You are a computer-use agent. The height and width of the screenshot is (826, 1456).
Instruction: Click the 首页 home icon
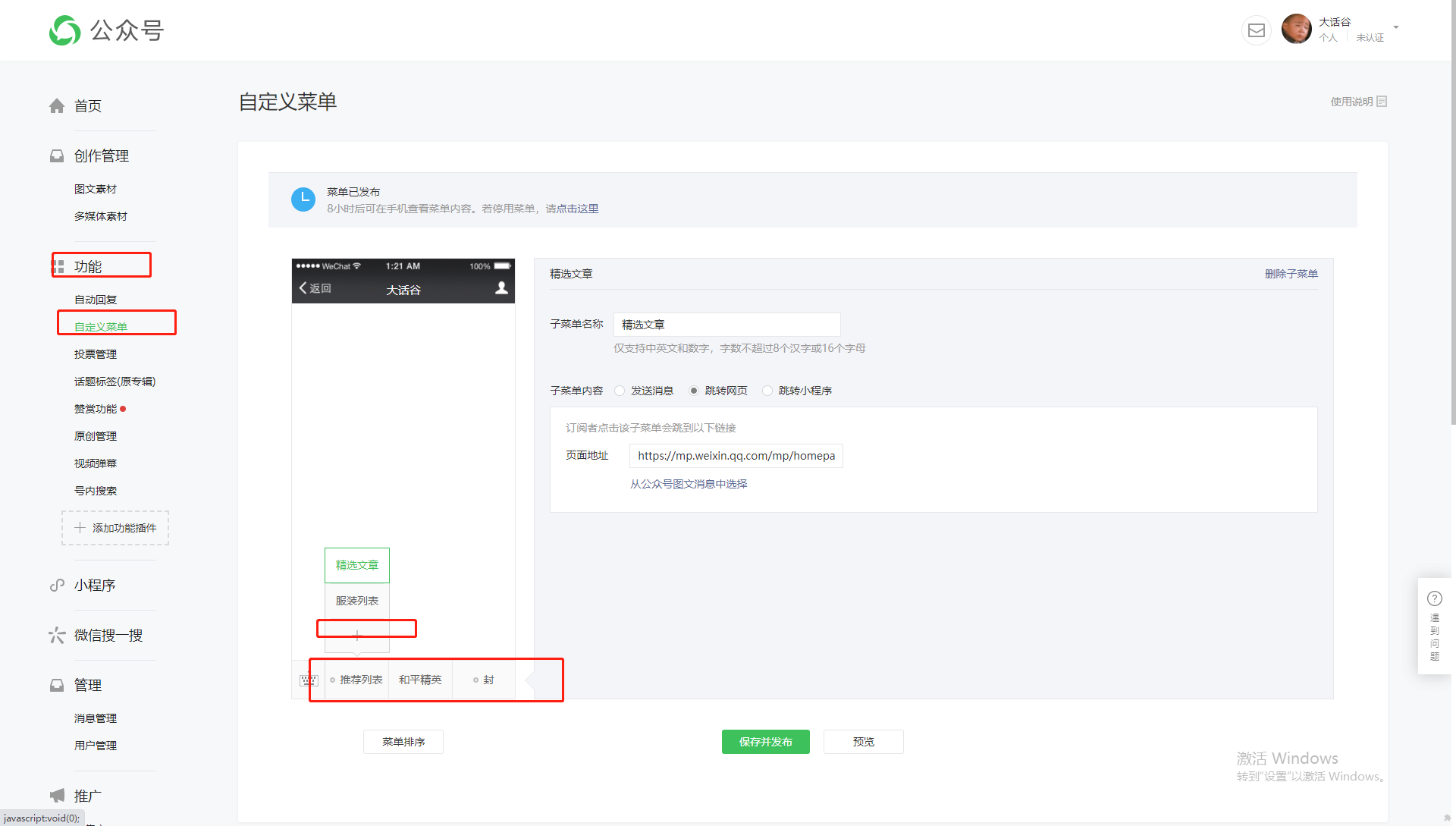(x=57, y=106)
